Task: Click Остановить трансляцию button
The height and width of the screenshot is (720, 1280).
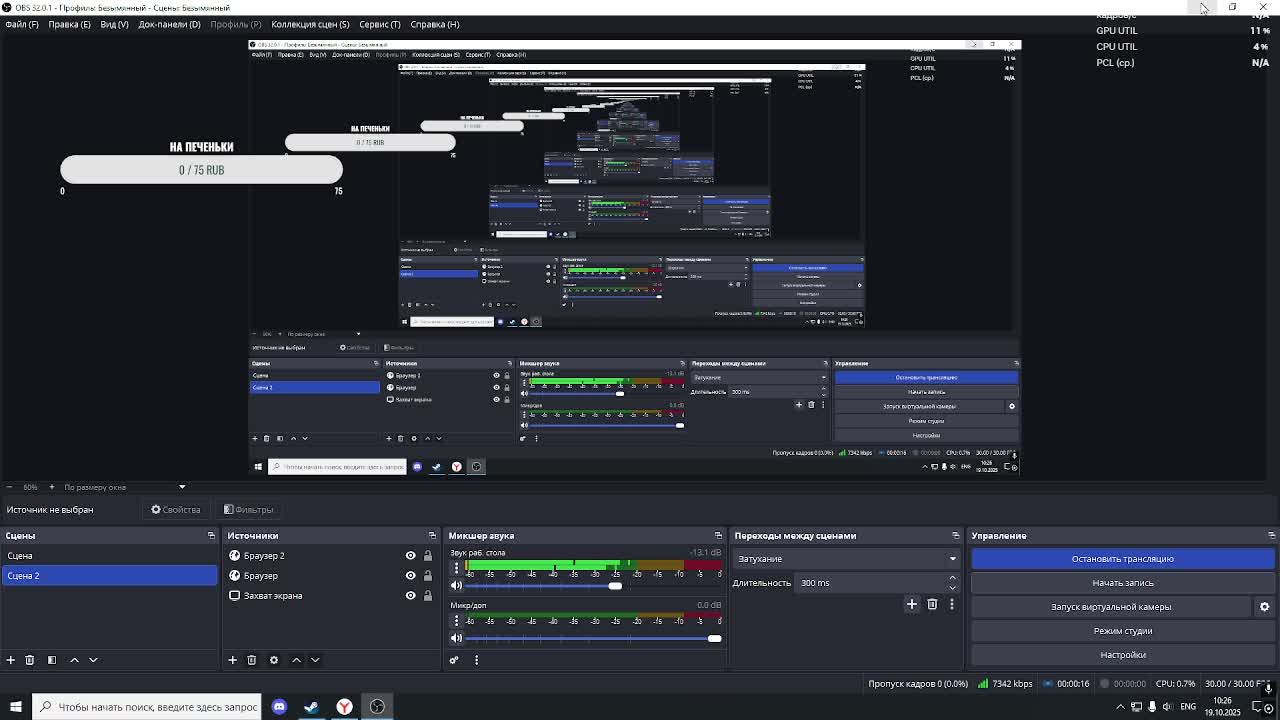Action: [1123, 559]
